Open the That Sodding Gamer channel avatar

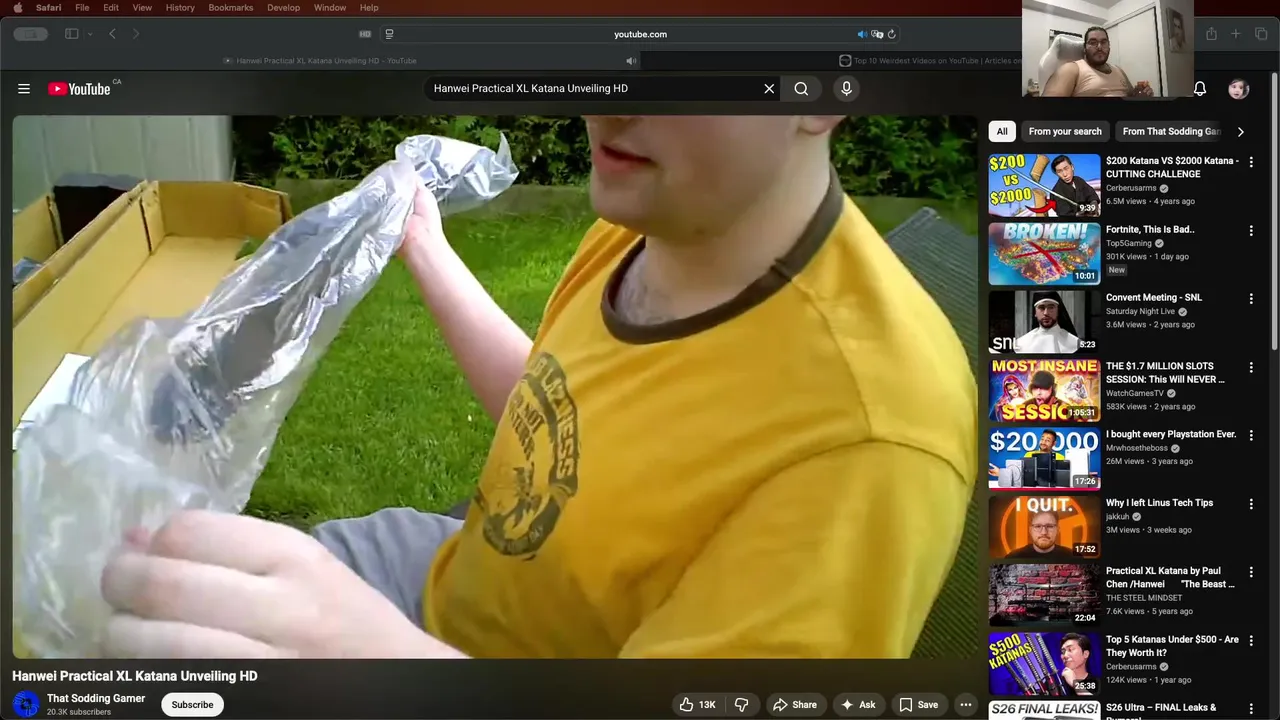(26, 704)
